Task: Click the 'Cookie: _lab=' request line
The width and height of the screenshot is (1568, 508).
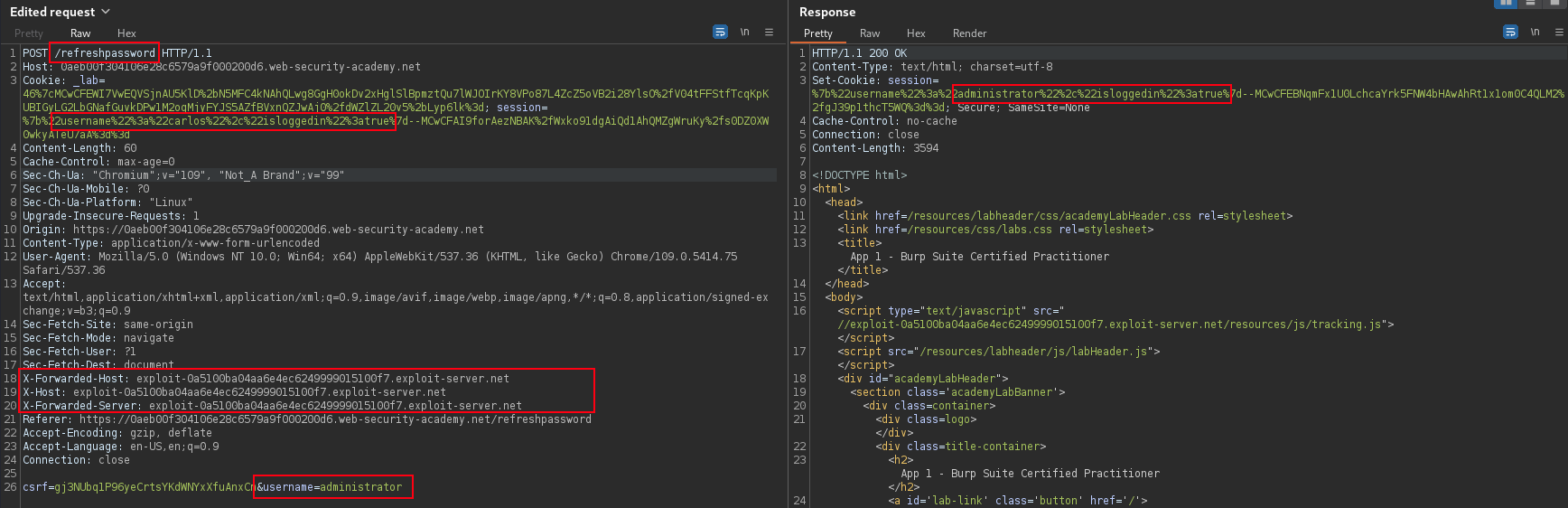Action: (x=64, y=80)
